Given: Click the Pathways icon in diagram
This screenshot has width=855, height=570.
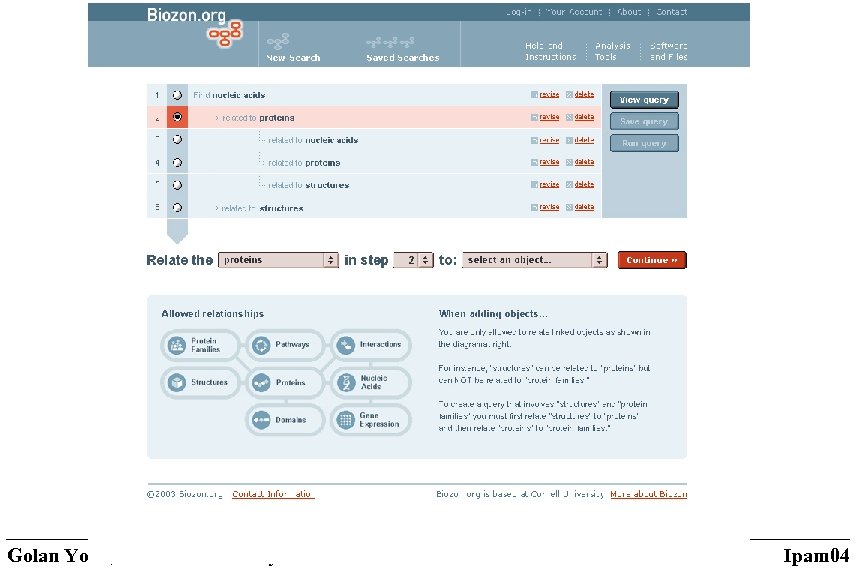Looking at the screenshot, I should pos(261,345).
